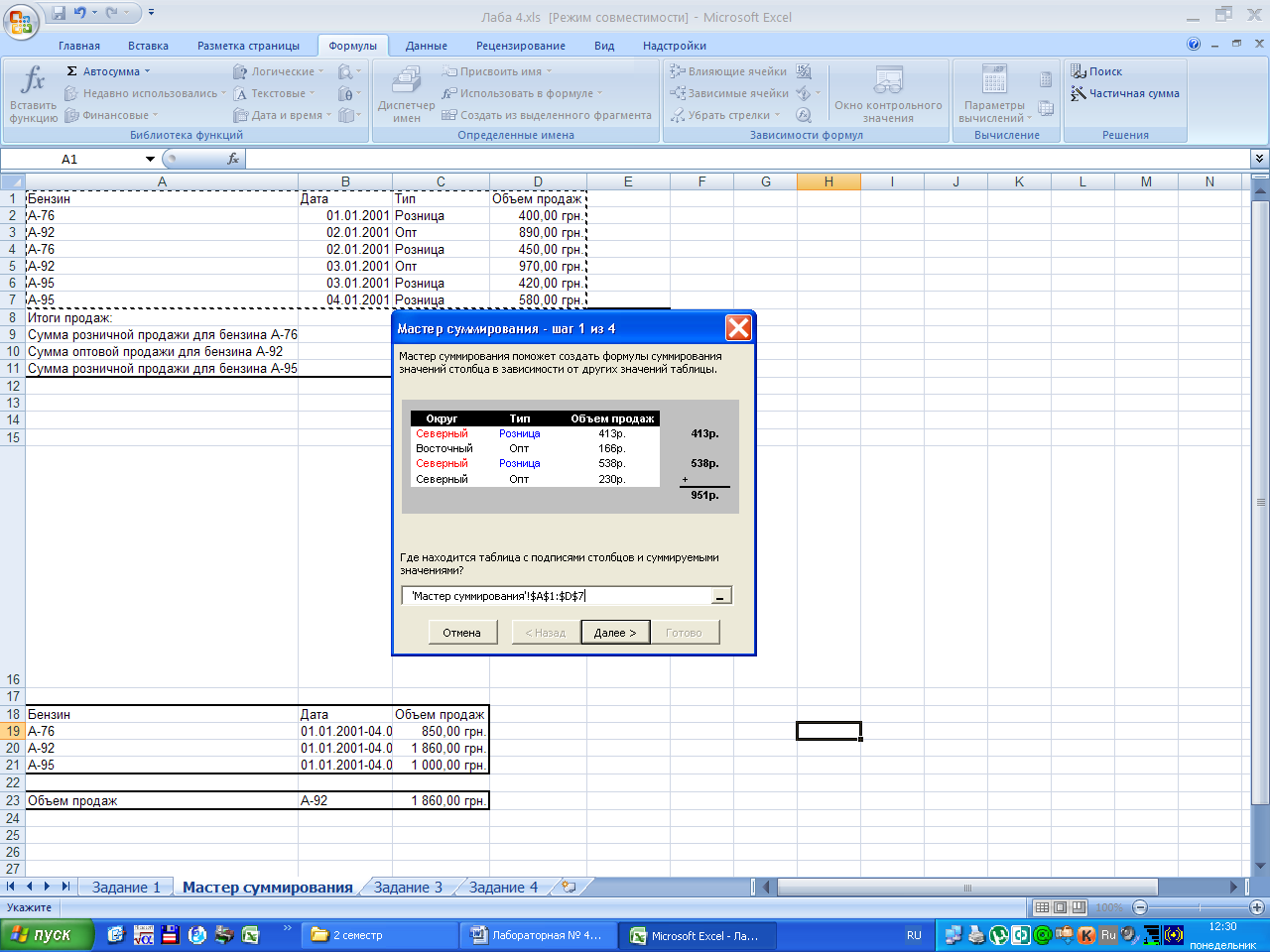Click cell Сумма оптовой продажи для бензина А-92

pyautogui.click(x=162, y=351)
